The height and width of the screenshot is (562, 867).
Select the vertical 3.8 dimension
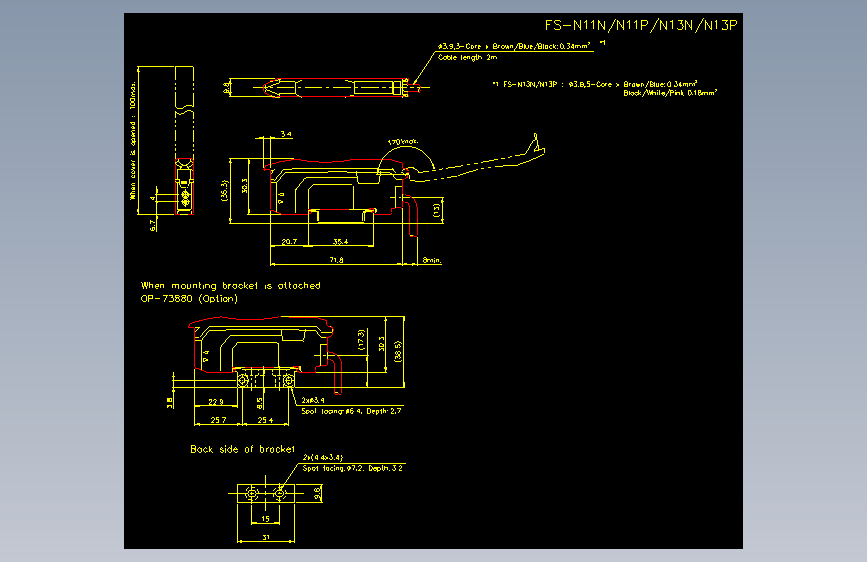[170, 403]
